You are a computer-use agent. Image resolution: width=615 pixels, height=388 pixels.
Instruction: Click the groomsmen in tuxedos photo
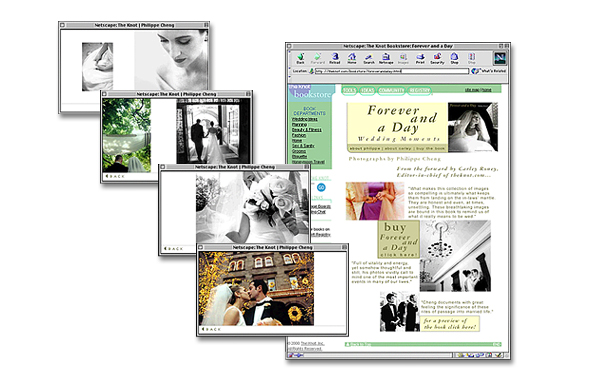[x=400, y=311]
